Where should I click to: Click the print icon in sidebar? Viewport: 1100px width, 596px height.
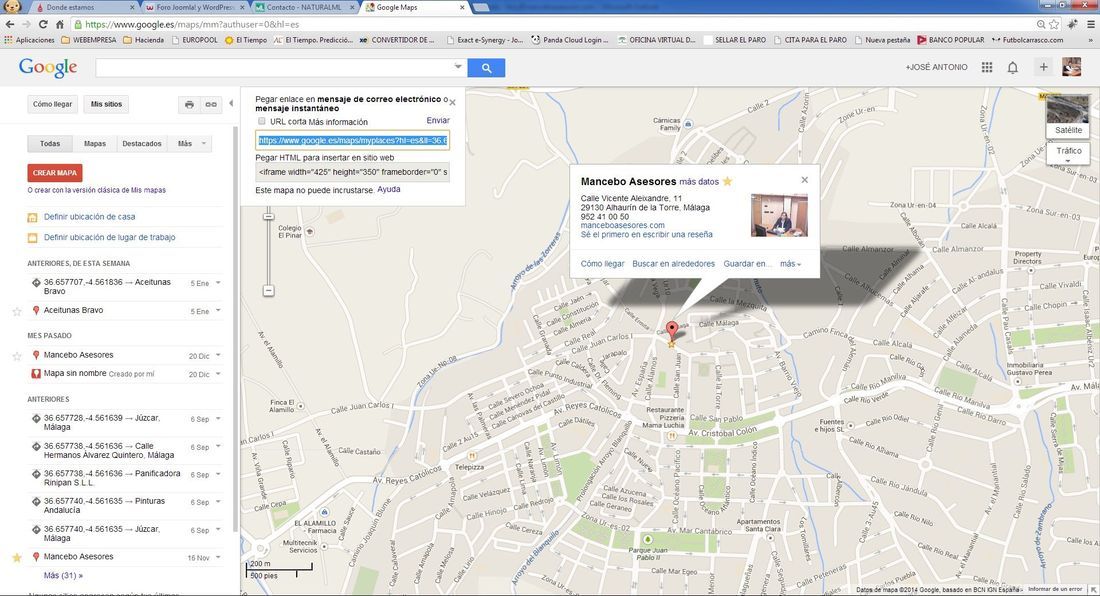189,104
